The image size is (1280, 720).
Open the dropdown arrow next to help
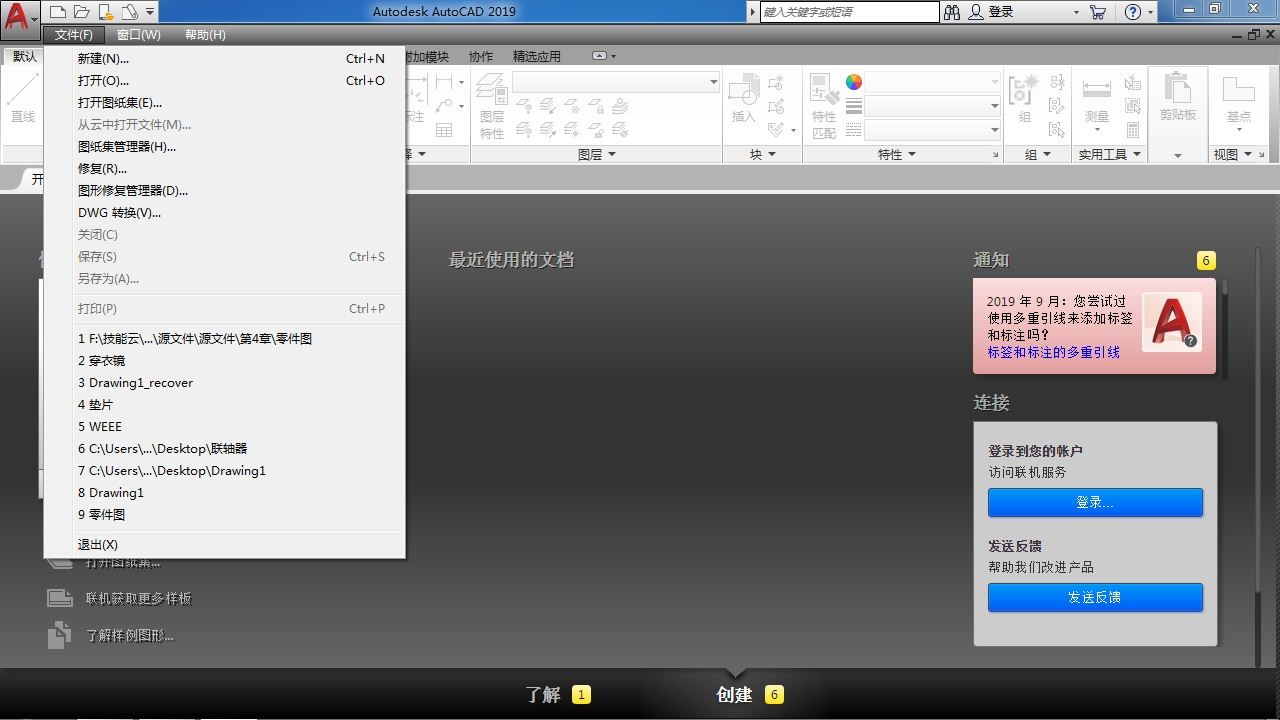click(x=1151, y=12)
